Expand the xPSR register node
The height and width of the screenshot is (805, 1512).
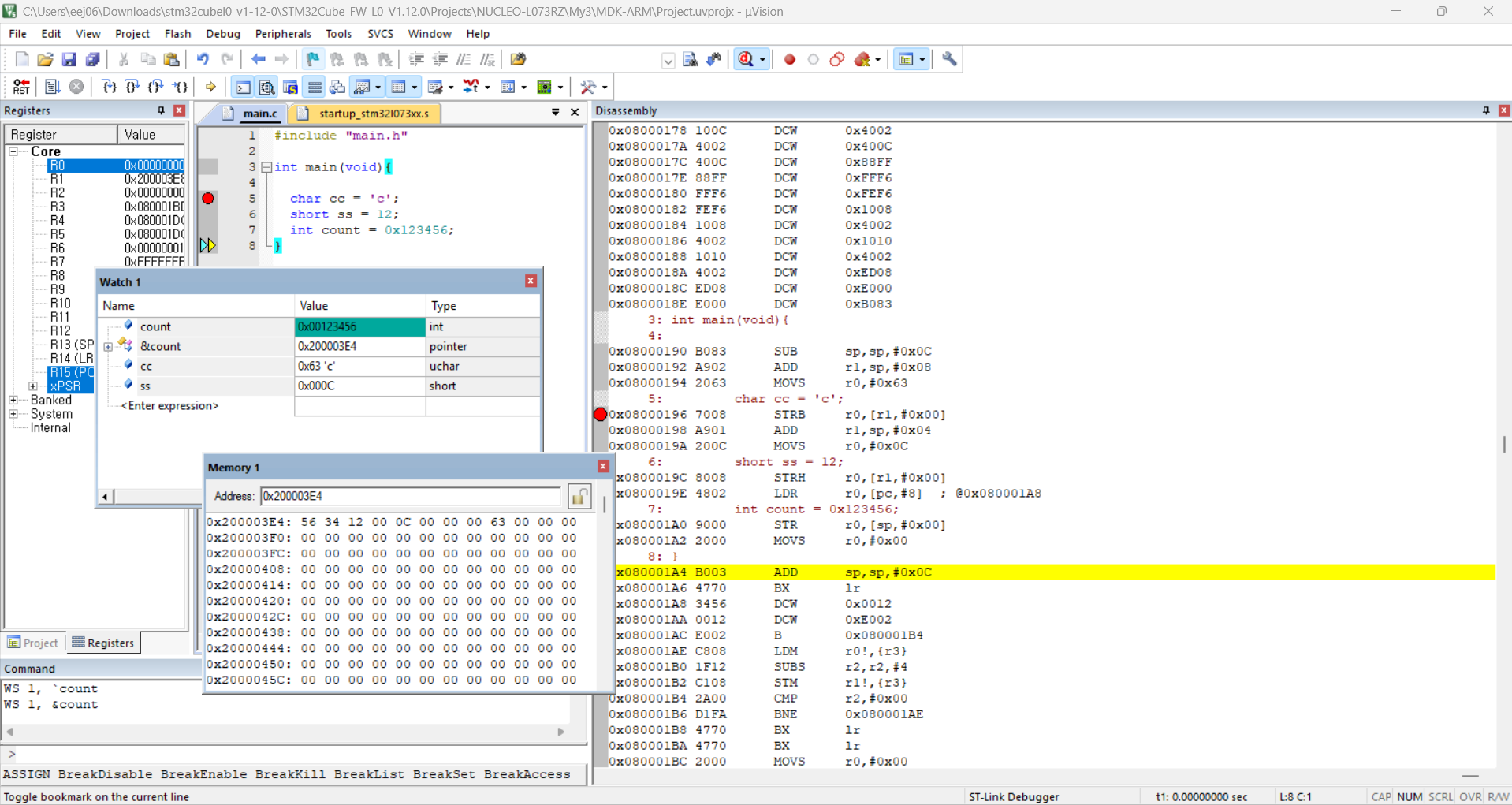click(x=33, y=386)
